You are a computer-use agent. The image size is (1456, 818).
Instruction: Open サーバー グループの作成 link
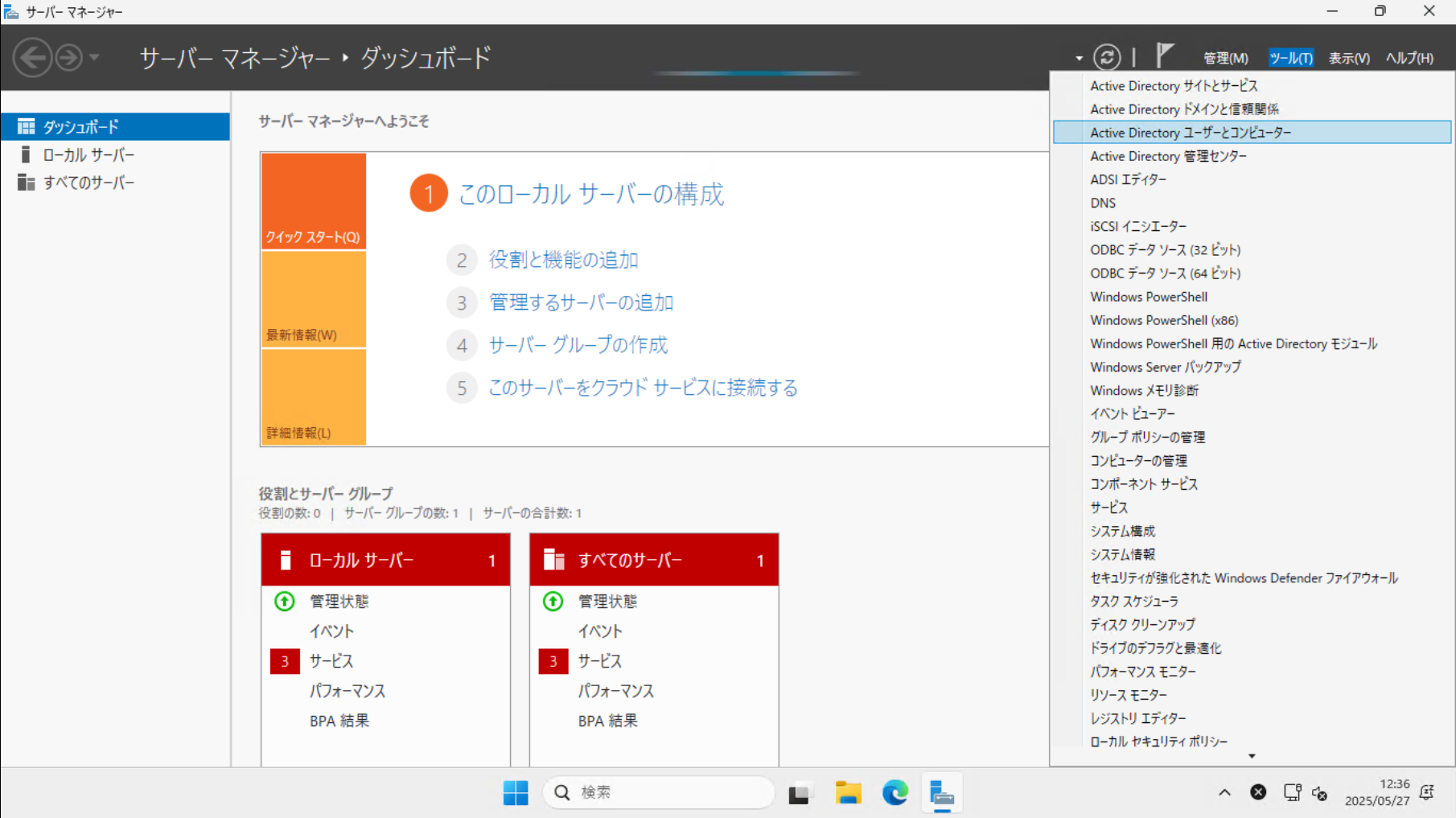pos(578,345)
